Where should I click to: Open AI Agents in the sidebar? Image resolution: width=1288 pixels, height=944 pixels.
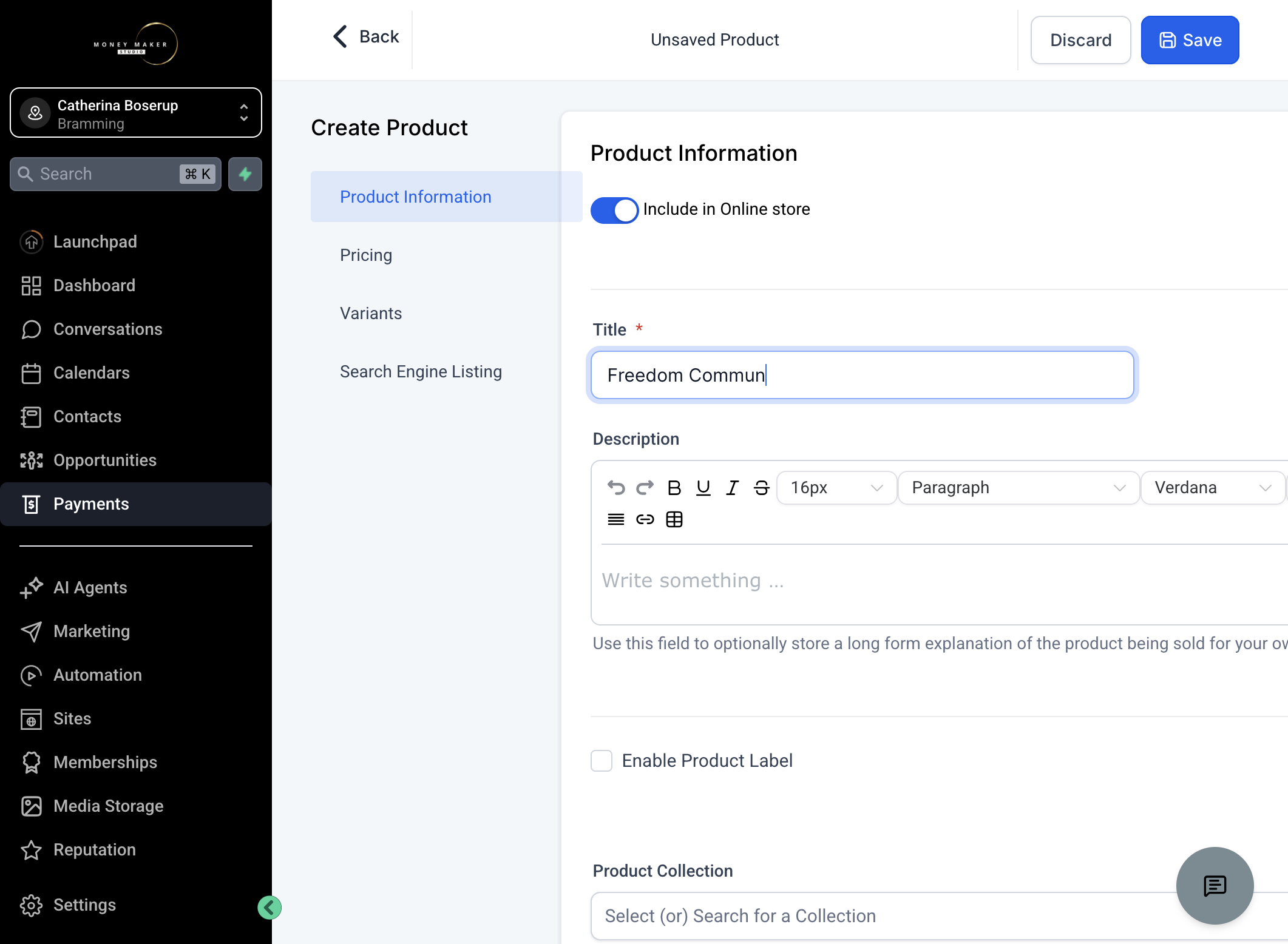pos(136,587)
